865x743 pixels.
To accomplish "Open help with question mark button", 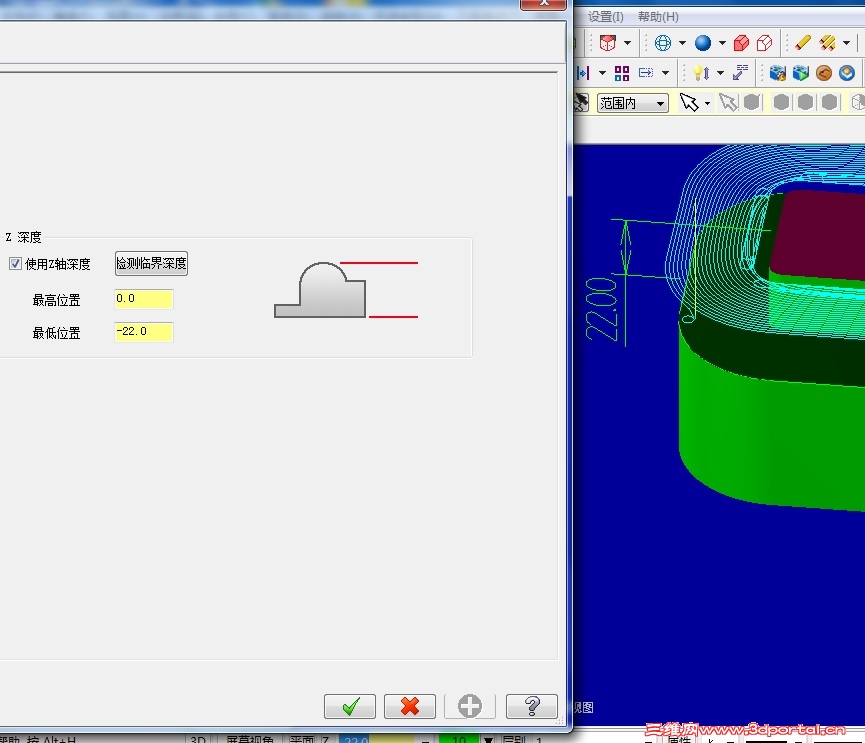I will (x=531, y=706).
